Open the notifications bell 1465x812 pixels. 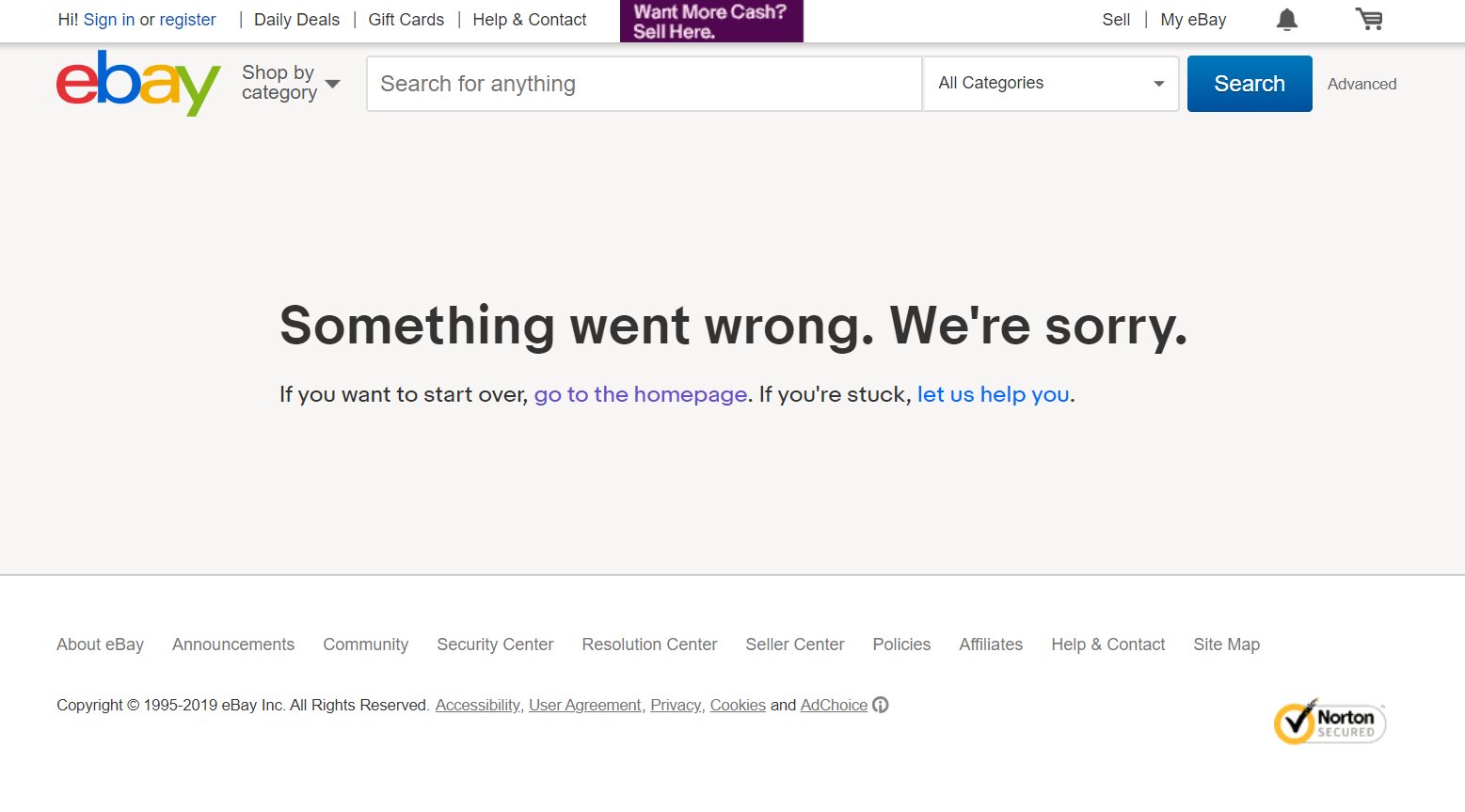point(1286,19)
